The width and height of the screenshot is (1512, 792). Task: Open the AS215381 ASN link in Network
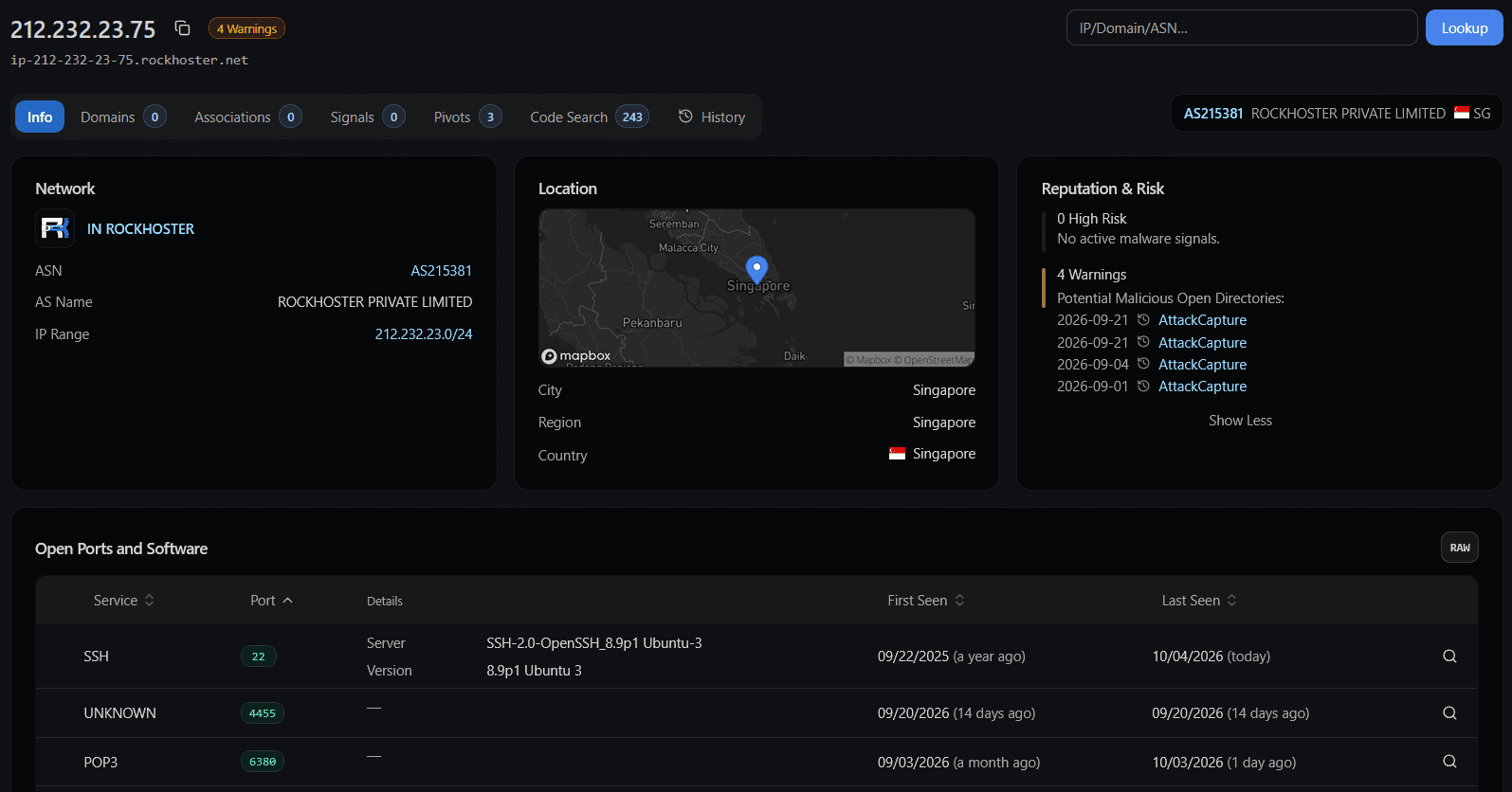tap(441, 271)
